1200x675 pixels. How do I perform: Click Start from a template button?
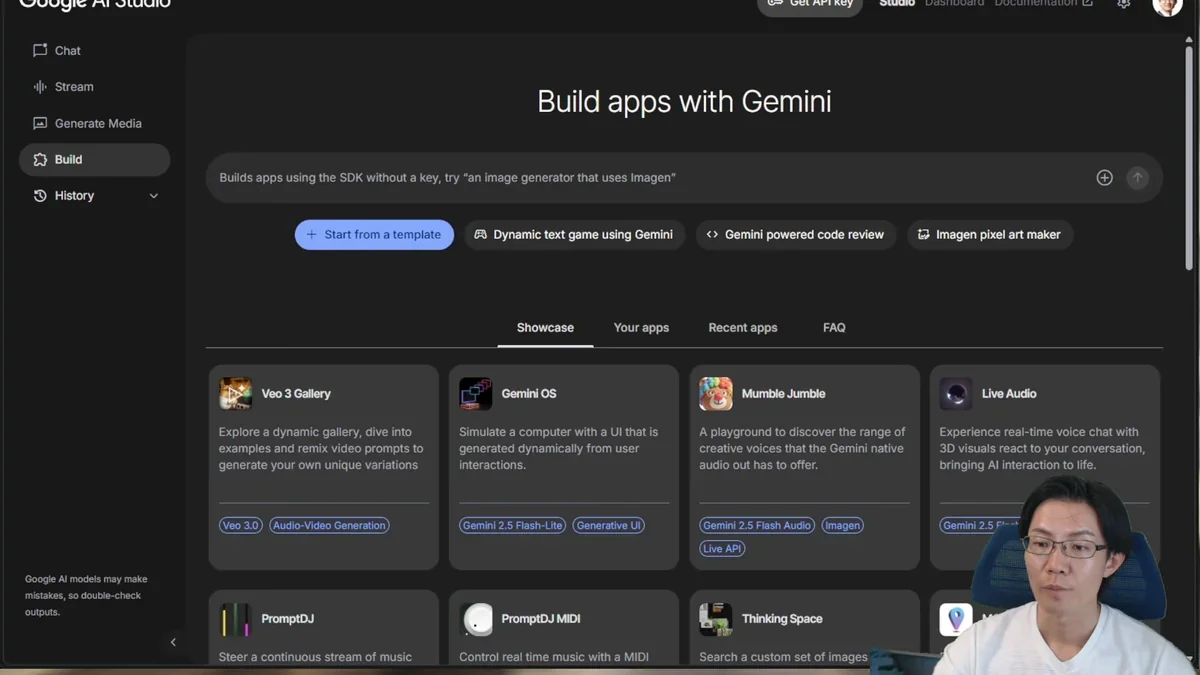click(374, 235)
